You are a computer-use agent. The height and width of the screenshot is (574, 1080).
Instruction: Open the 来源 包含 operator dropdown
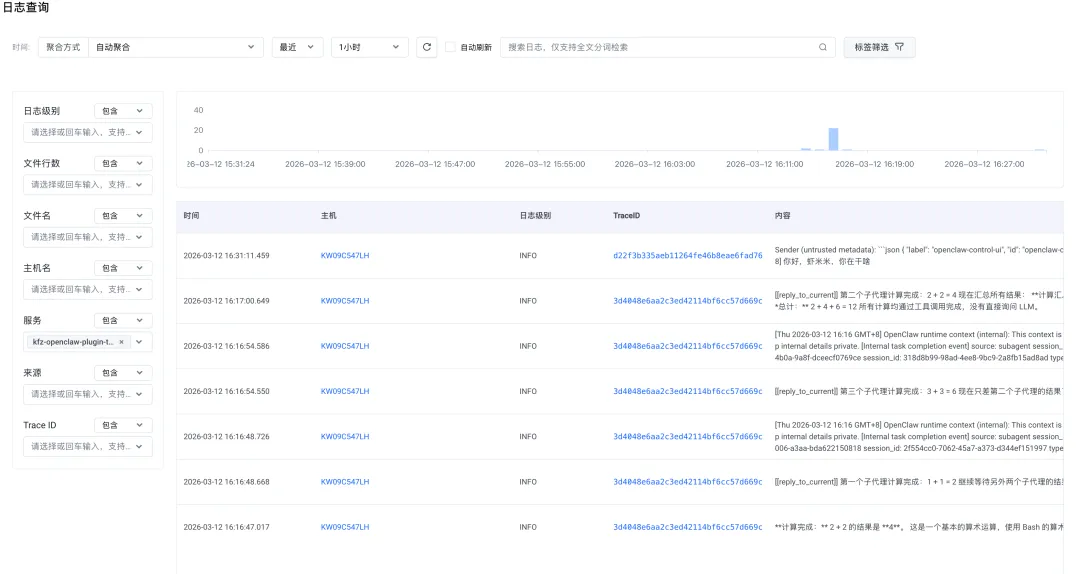pos(123,373)
